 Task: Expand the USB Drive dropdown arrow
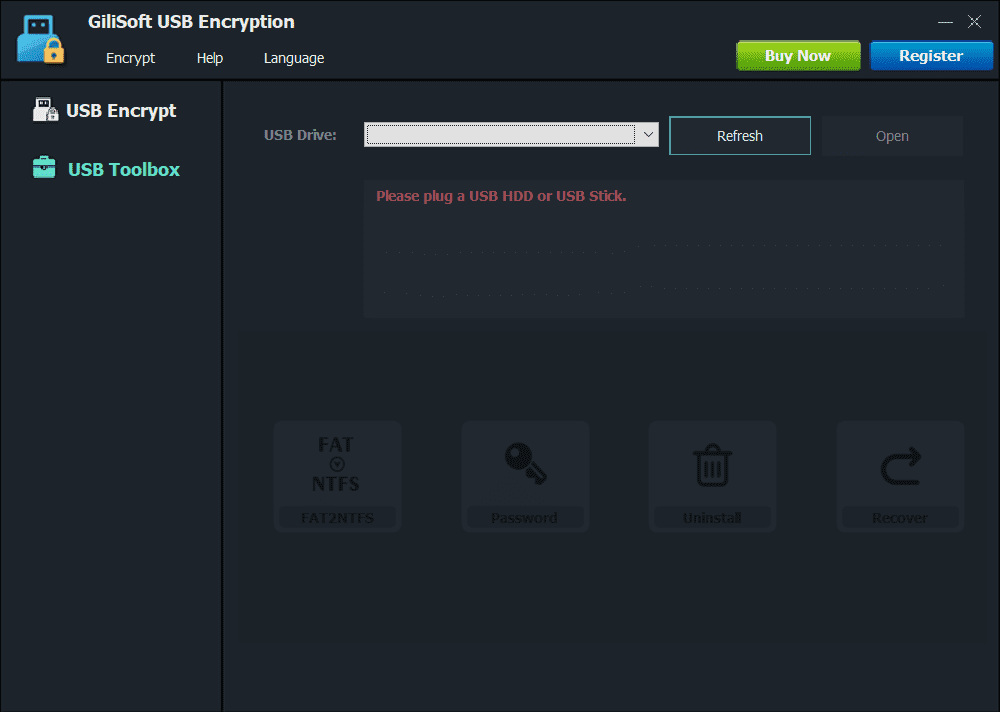click(648, 135)
